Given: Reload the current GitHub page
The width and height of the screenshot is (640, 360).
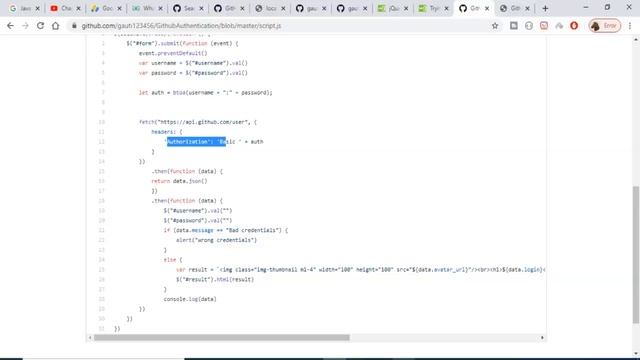Looking at the screenshot, I should pyautogui.click(x=40, y=26).
